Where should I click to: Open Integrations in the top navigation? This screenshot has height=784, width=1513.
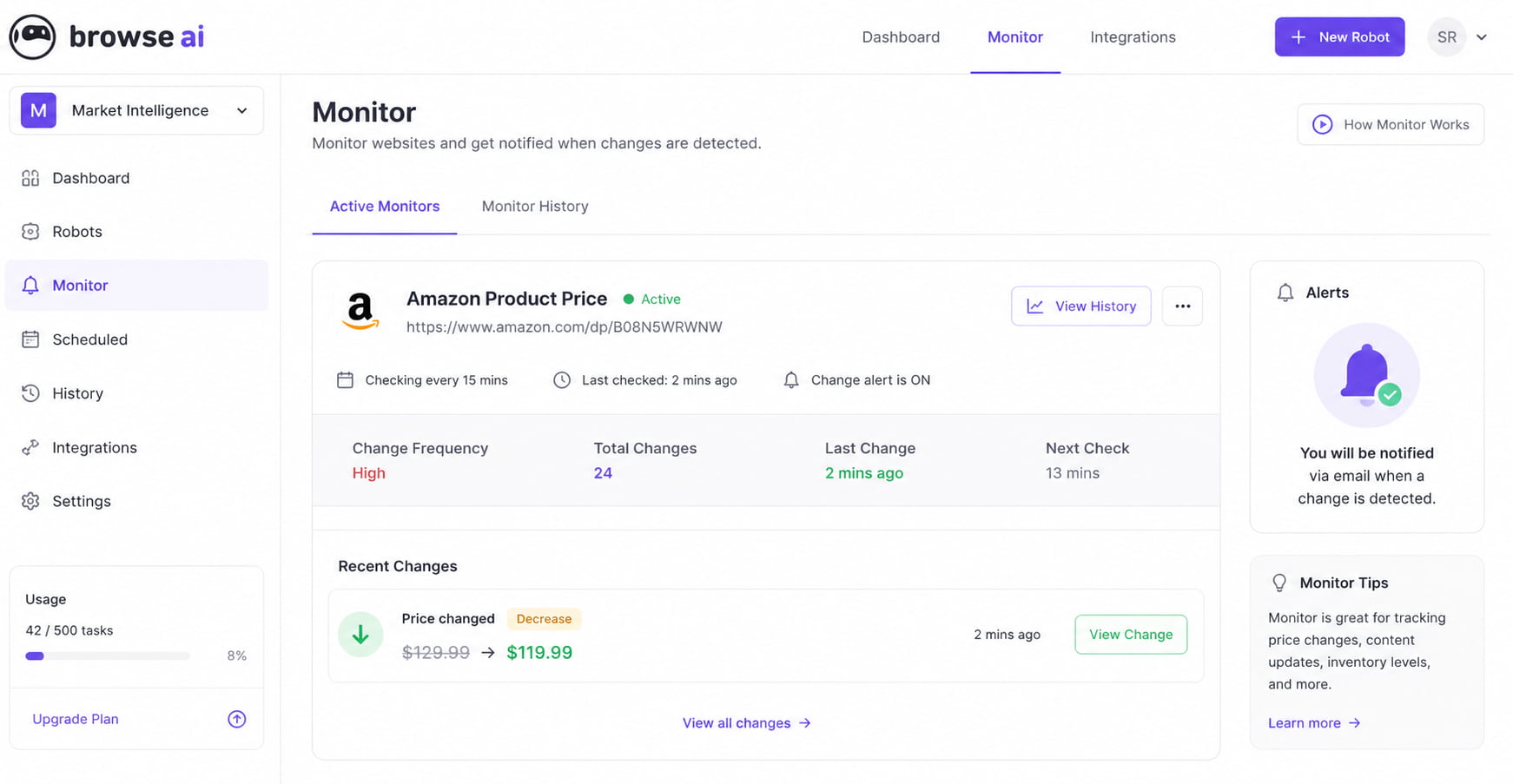[x=1133, y=37]
